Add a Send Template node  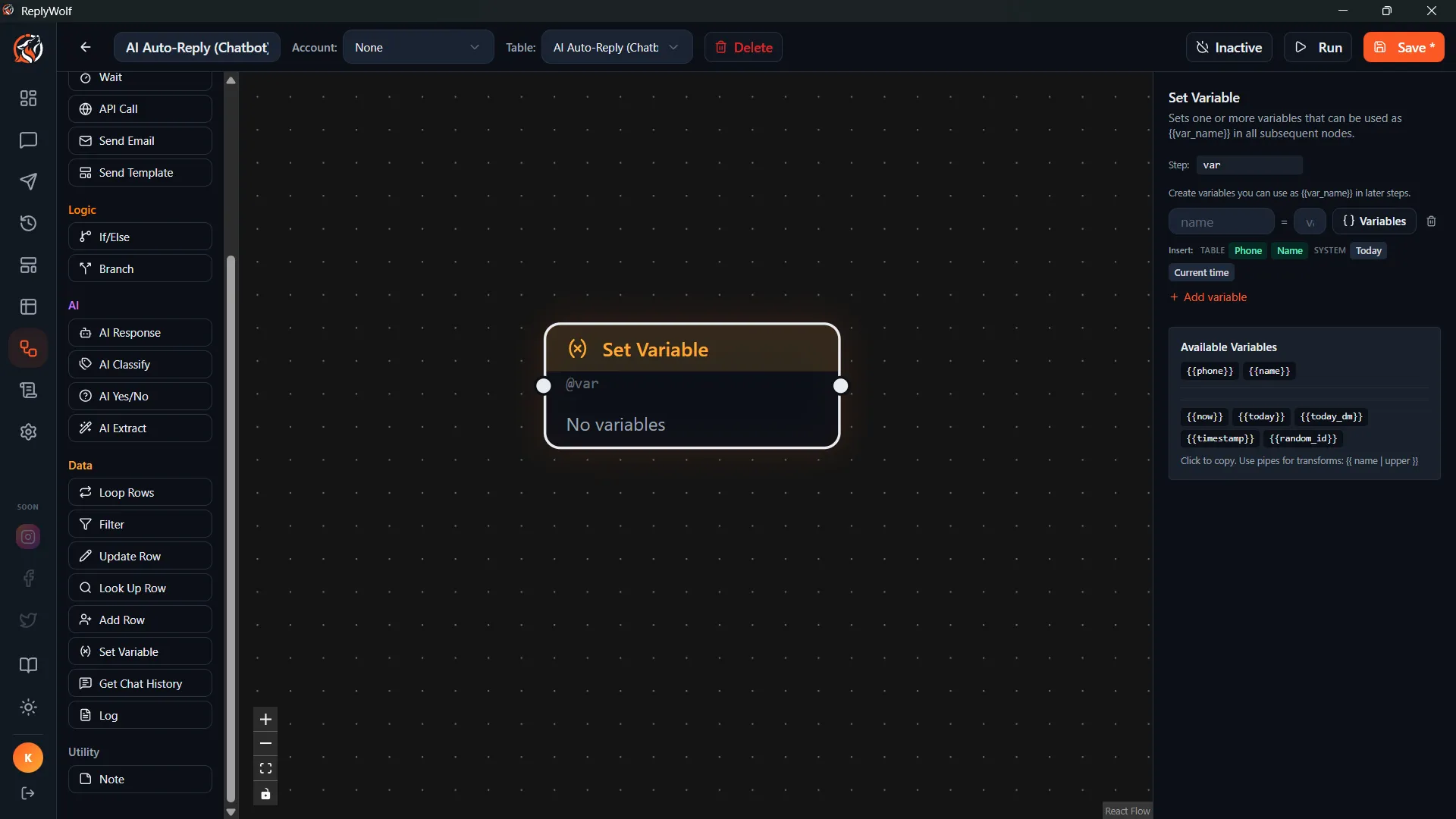[x=140, y=173]
